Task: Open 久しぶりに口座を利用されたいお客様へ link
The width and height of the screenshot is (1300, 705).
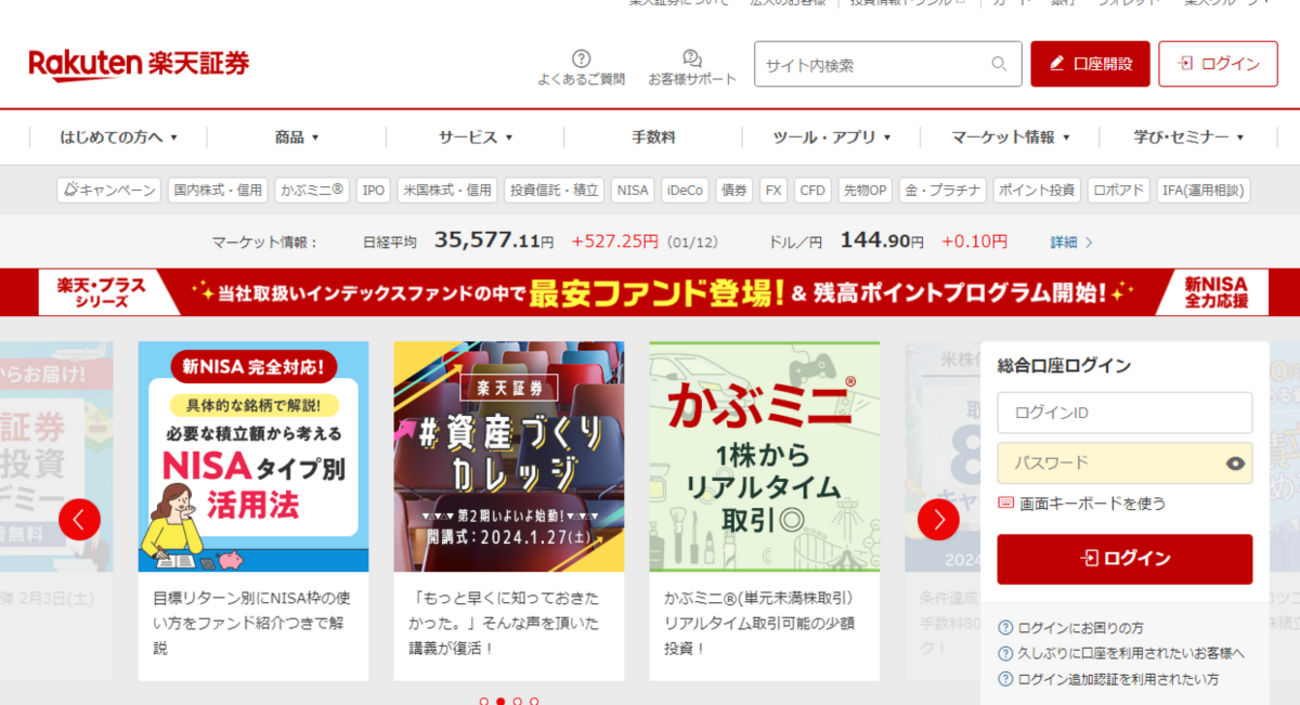Action: pyautogui.click(x=1131, y=654)
